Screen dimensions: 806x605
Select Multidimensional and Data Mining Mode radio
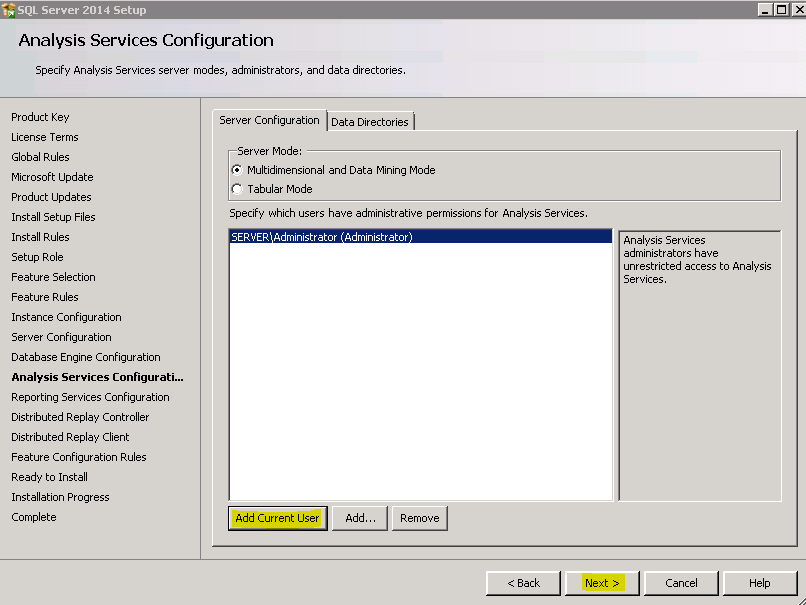click(x=237, y=170)
